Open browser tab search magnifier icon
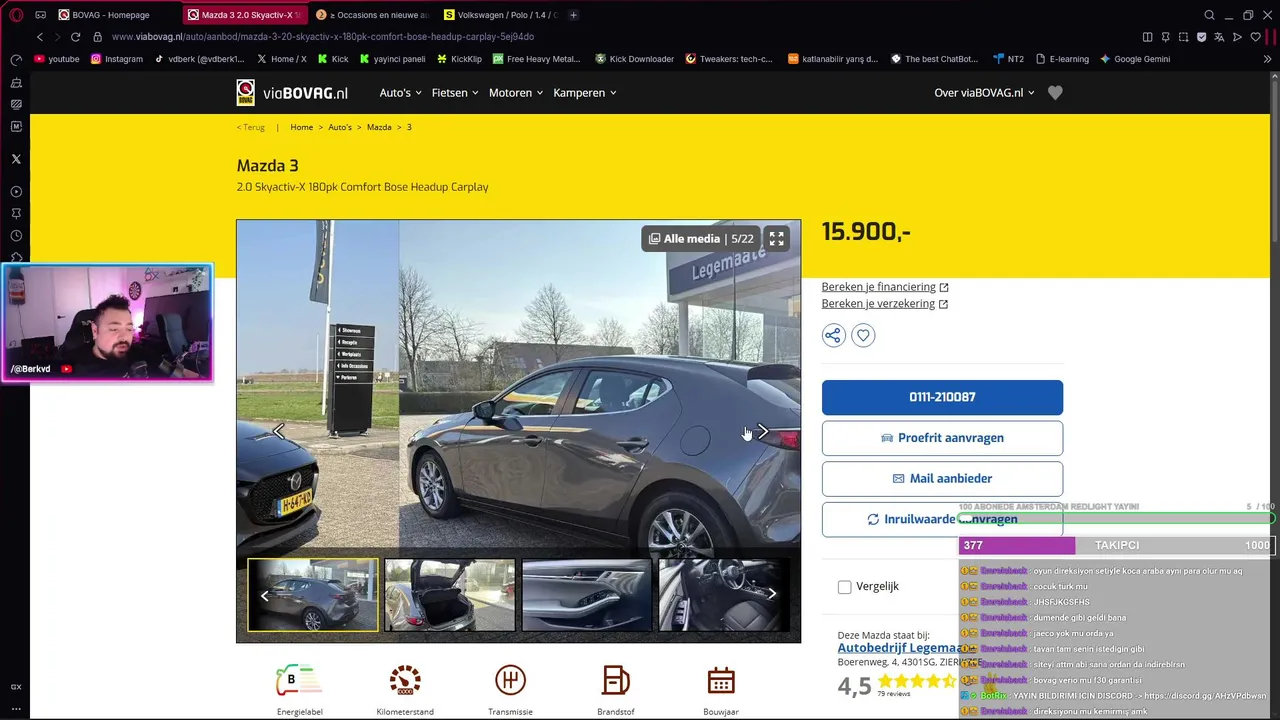The width and height of the screenshot is (1280, 720). coord(1209,15)
